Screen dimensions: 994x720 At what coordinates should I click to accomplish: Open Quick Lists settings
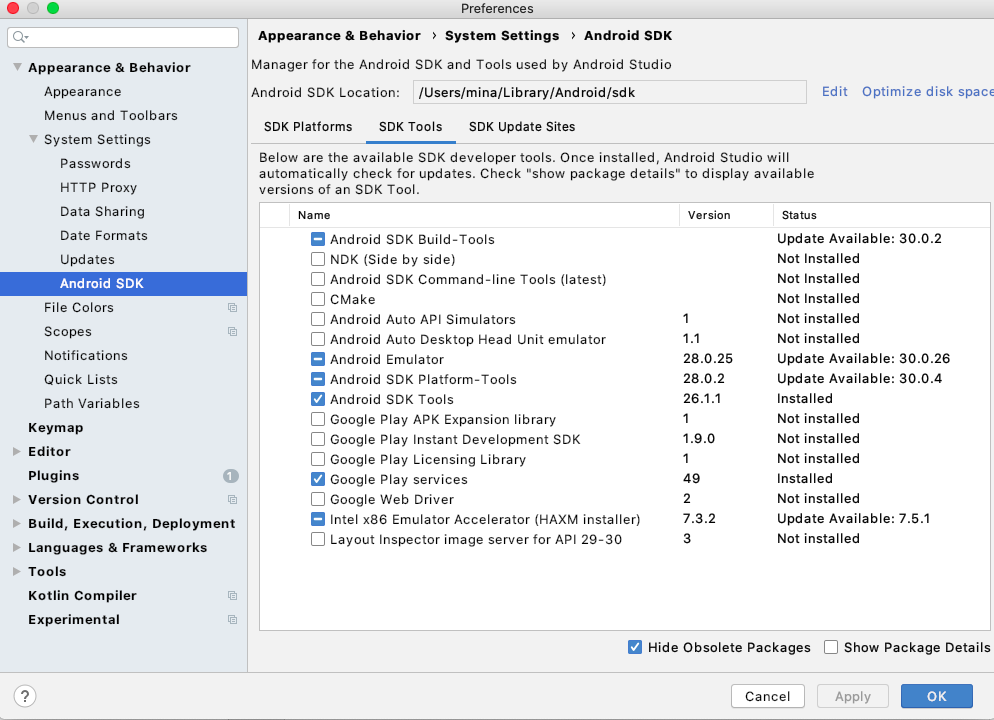point(81,380)
